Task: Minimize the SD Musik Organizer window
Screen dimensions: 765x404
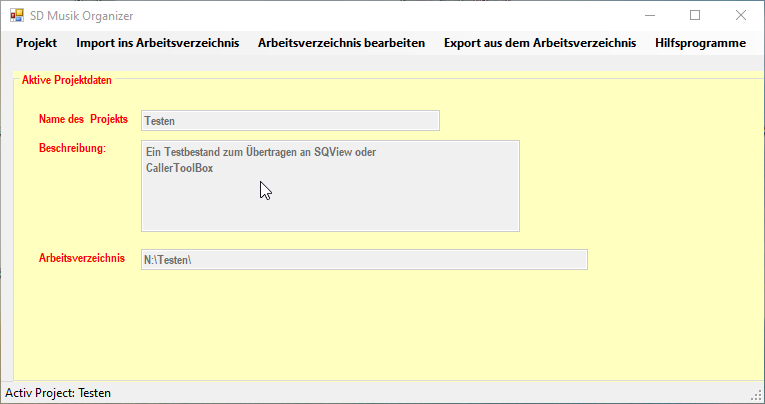Action: pyautogui.click(x=649, y=15)
